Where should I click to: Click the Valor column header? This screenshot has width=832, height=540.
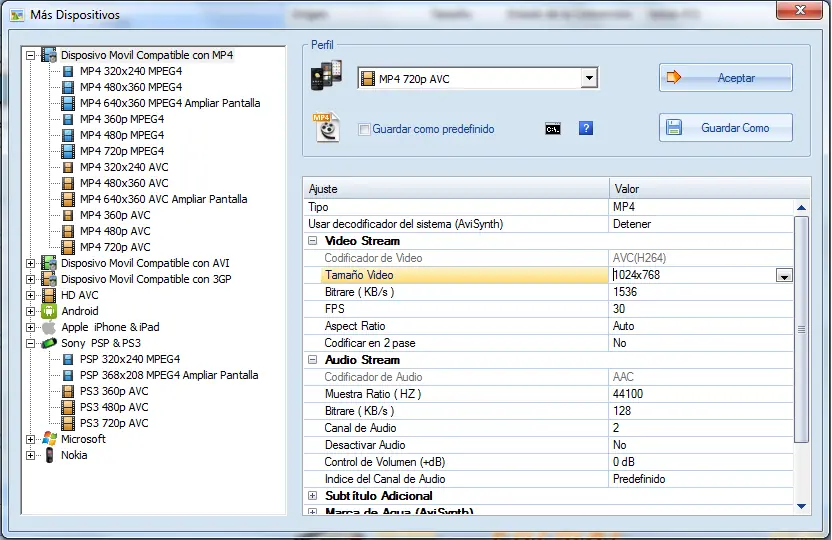click(x=710, y=189)
